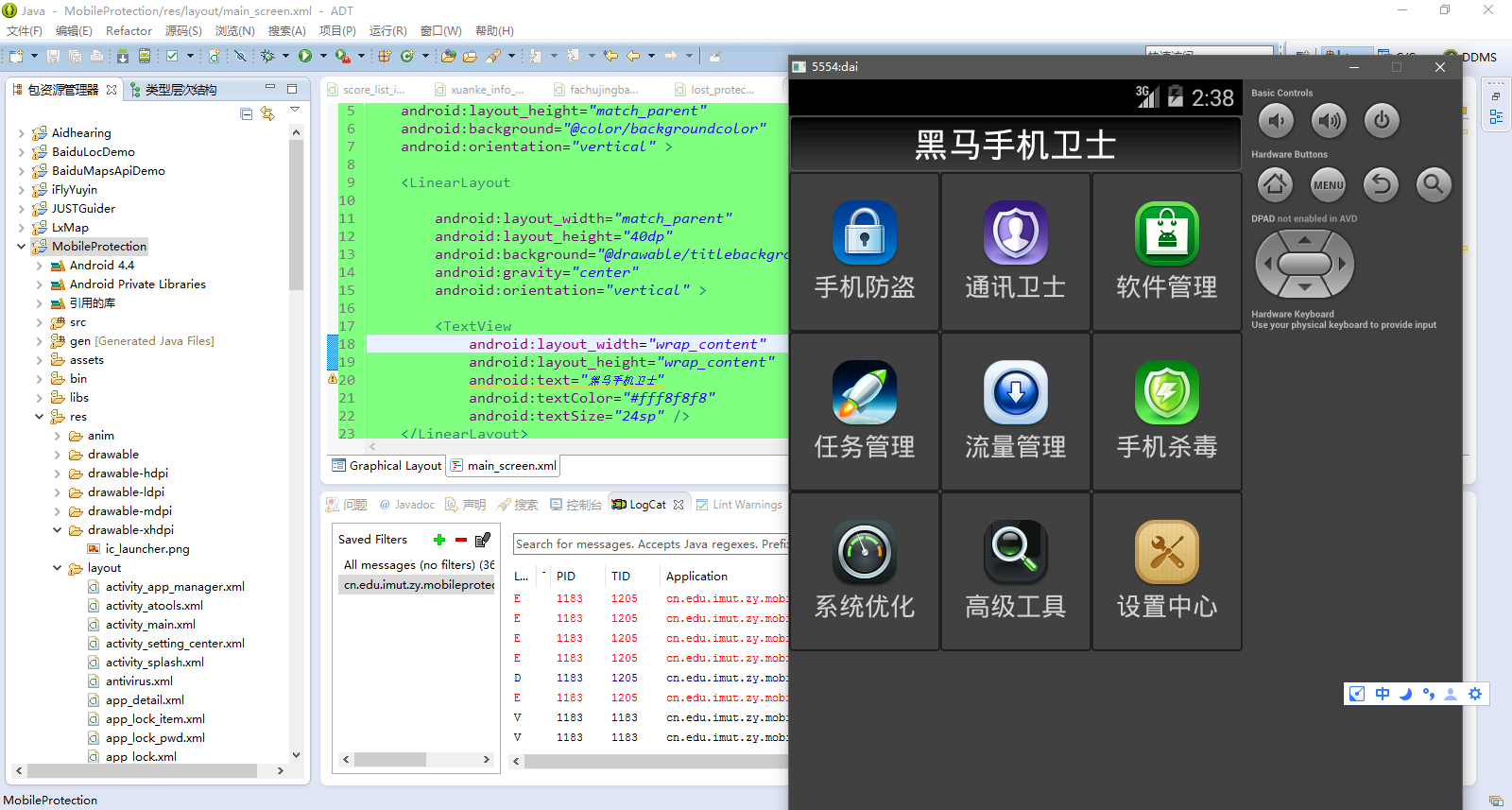This screenshot has height=810, width=1512.
Task: Switch to the 控制台 console tab
Action: coord(576,505)
